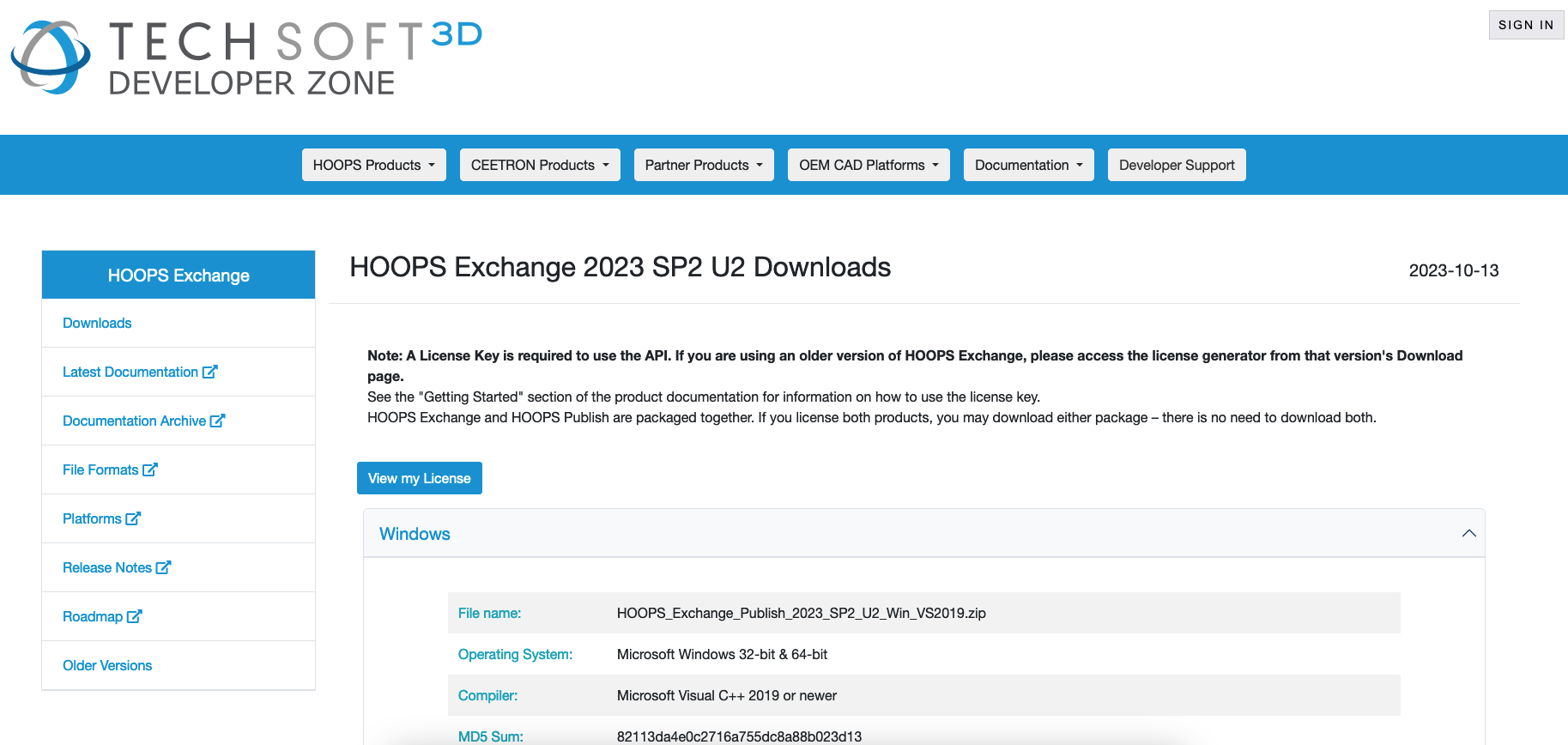The height and width of the screenshot is (745, 1568).
Task: Go to Developer Support
Action: (1177, 165)
